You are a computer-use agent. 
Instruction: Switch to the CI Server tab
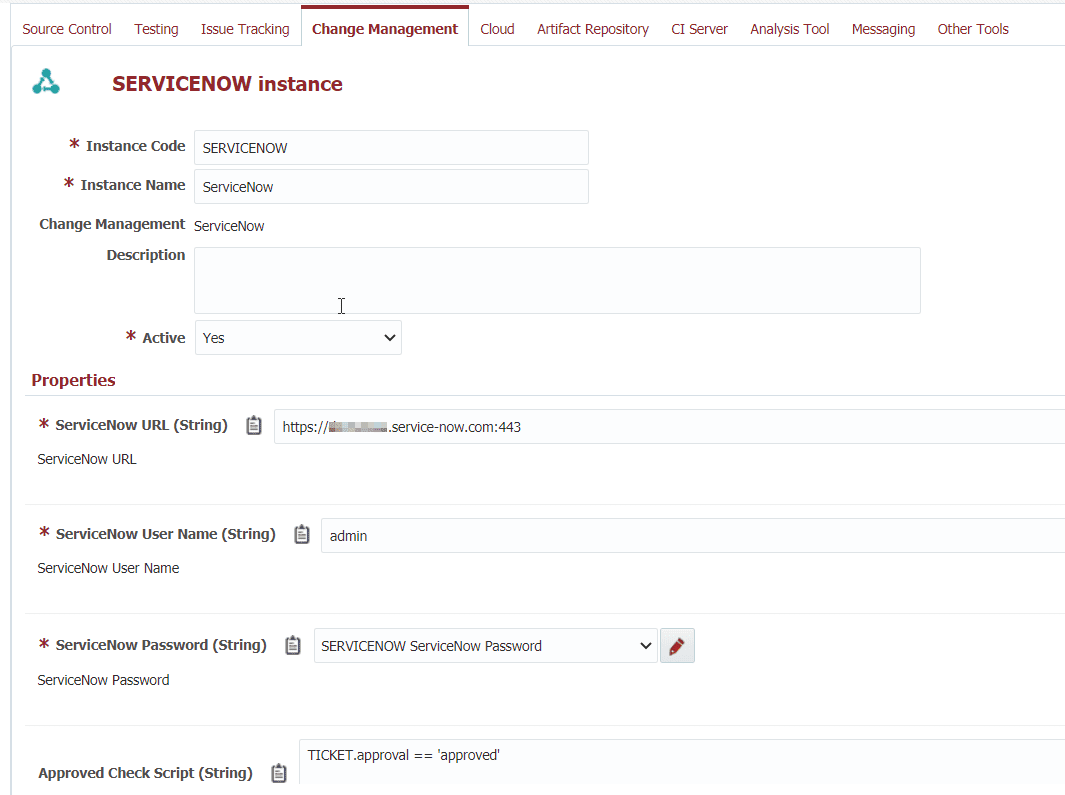(700, 29)
